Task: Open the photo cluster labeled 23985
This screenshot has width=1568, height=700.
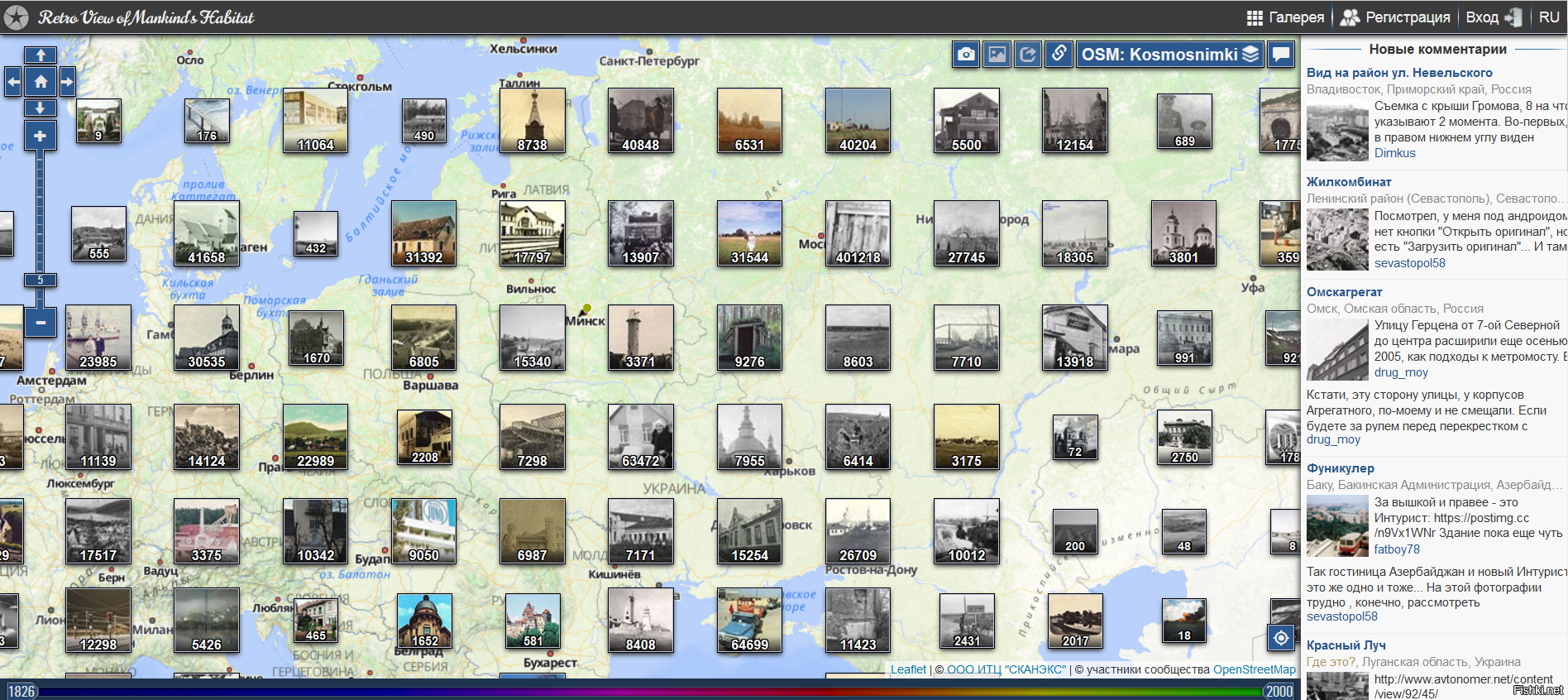Action: [x=98, y=338]
